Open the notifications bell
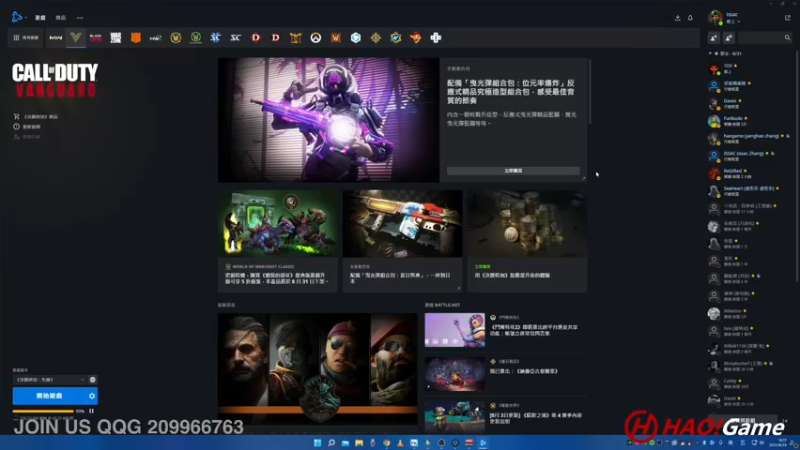800x450 pixels. click(x=690, y=18)
